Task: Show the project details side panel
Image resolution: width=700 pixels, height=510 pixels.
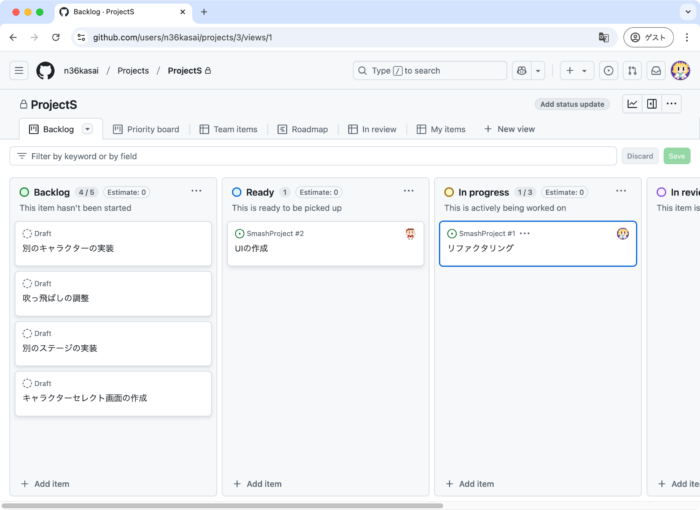Action: pyautogui.click(x=652, y=104)
